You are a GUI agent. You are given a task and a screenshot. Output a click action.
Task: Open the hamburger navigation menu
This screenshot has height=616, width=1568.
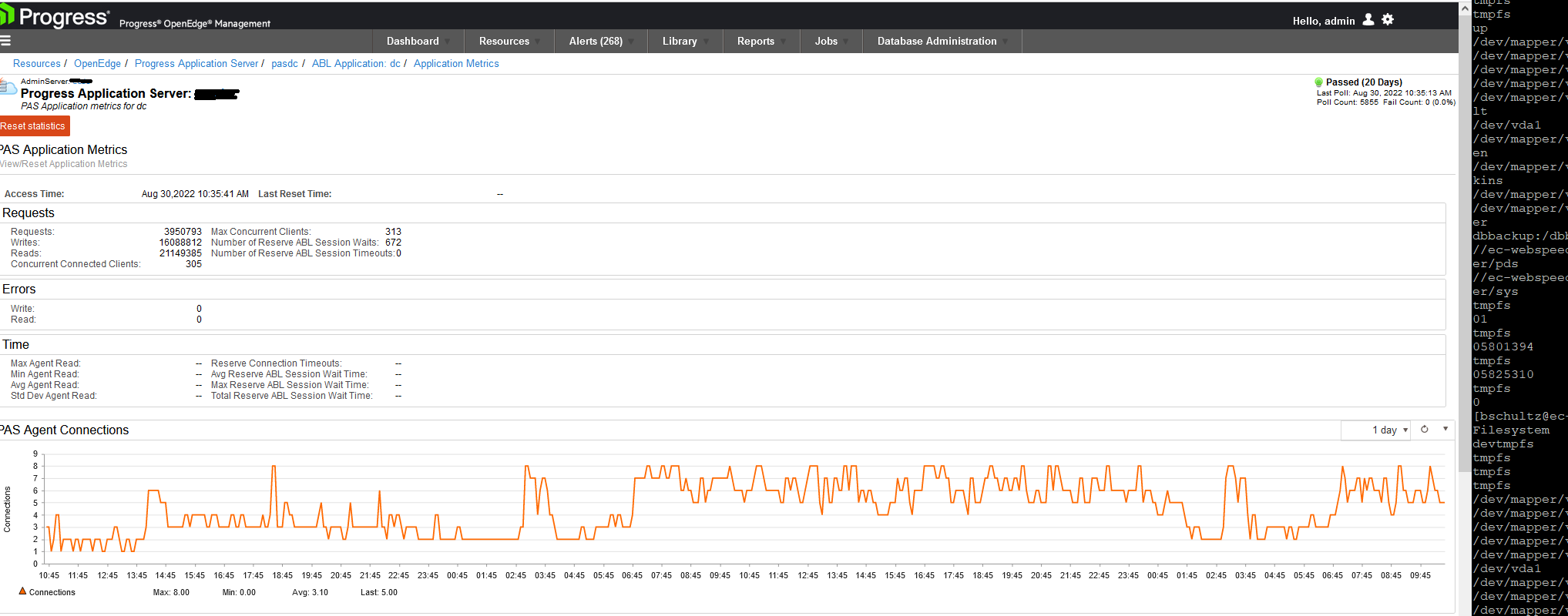[x=5, y=41]
